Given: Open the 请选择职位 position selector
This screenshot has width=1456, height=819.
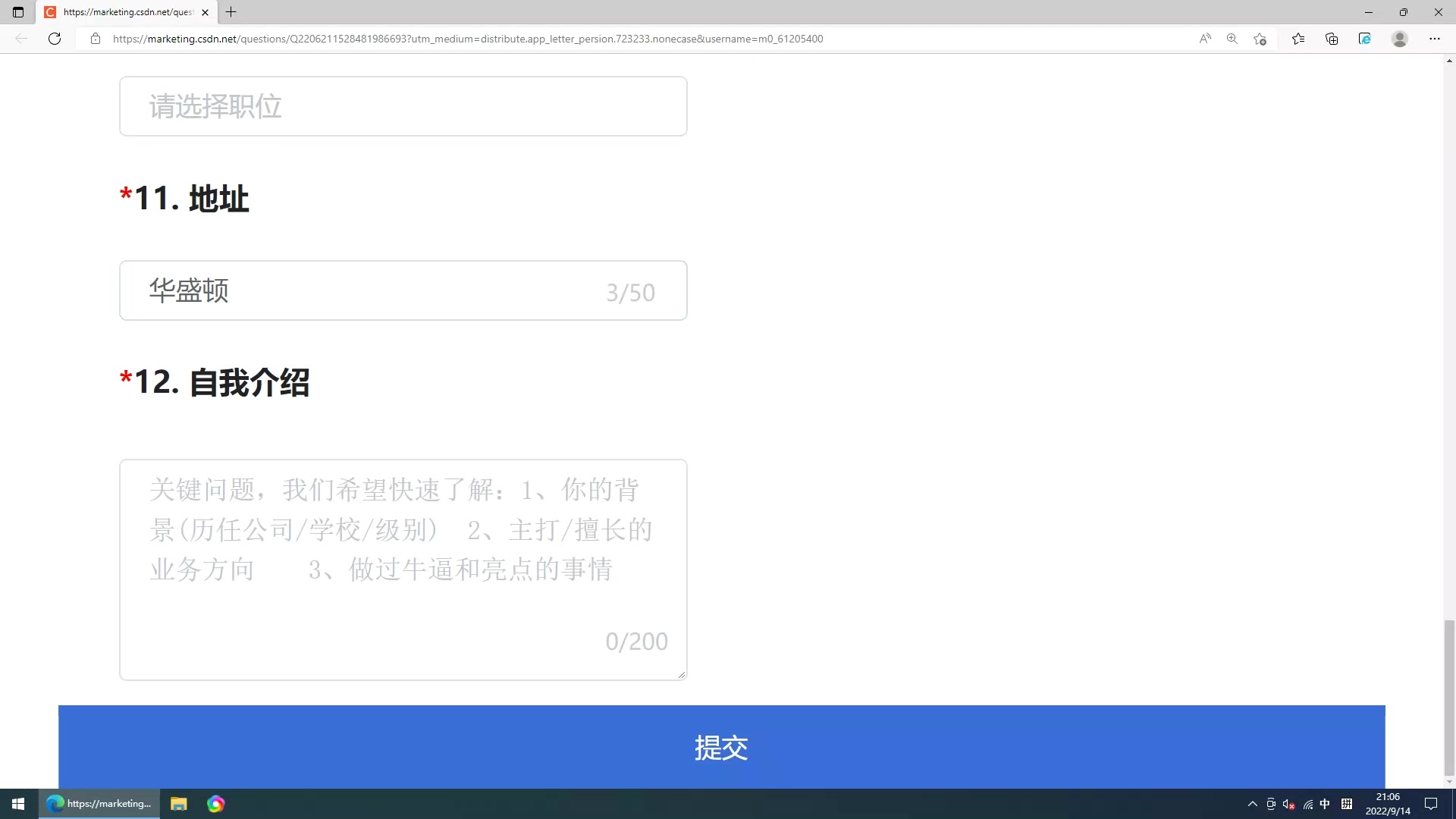Looking at the screenshot, I should [x=403, y=106].
